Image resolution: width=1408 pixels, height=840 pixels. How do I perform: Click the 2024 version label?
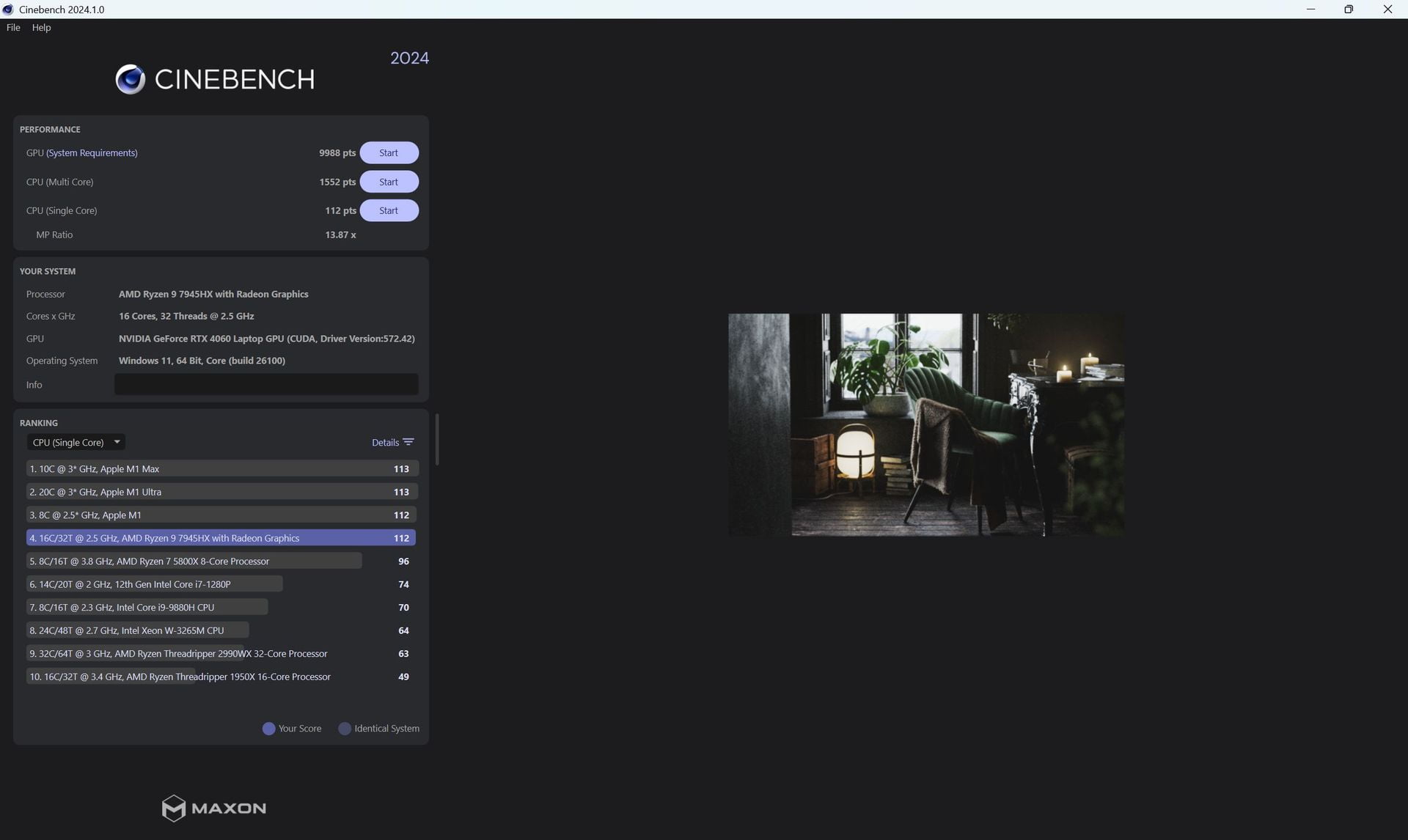pyautogui.click(x=409, y=58)
